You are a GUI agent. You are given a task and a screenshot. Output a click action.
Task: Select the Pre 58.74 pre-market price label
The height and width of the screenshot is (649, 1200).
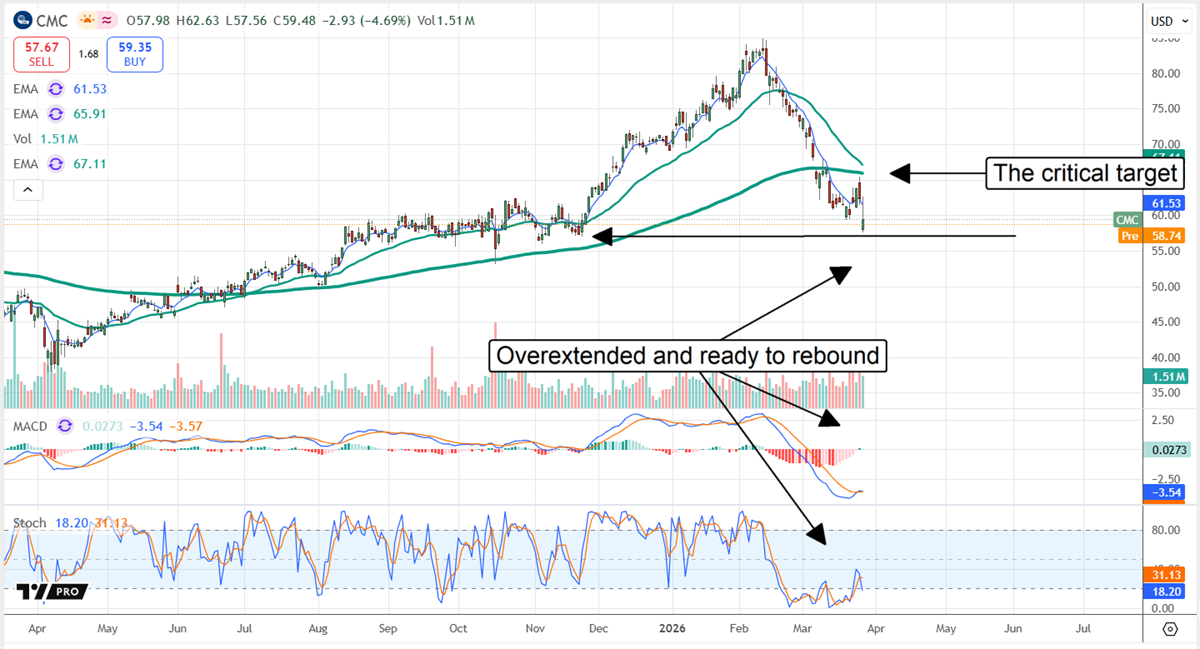[x=1150, y=236]
